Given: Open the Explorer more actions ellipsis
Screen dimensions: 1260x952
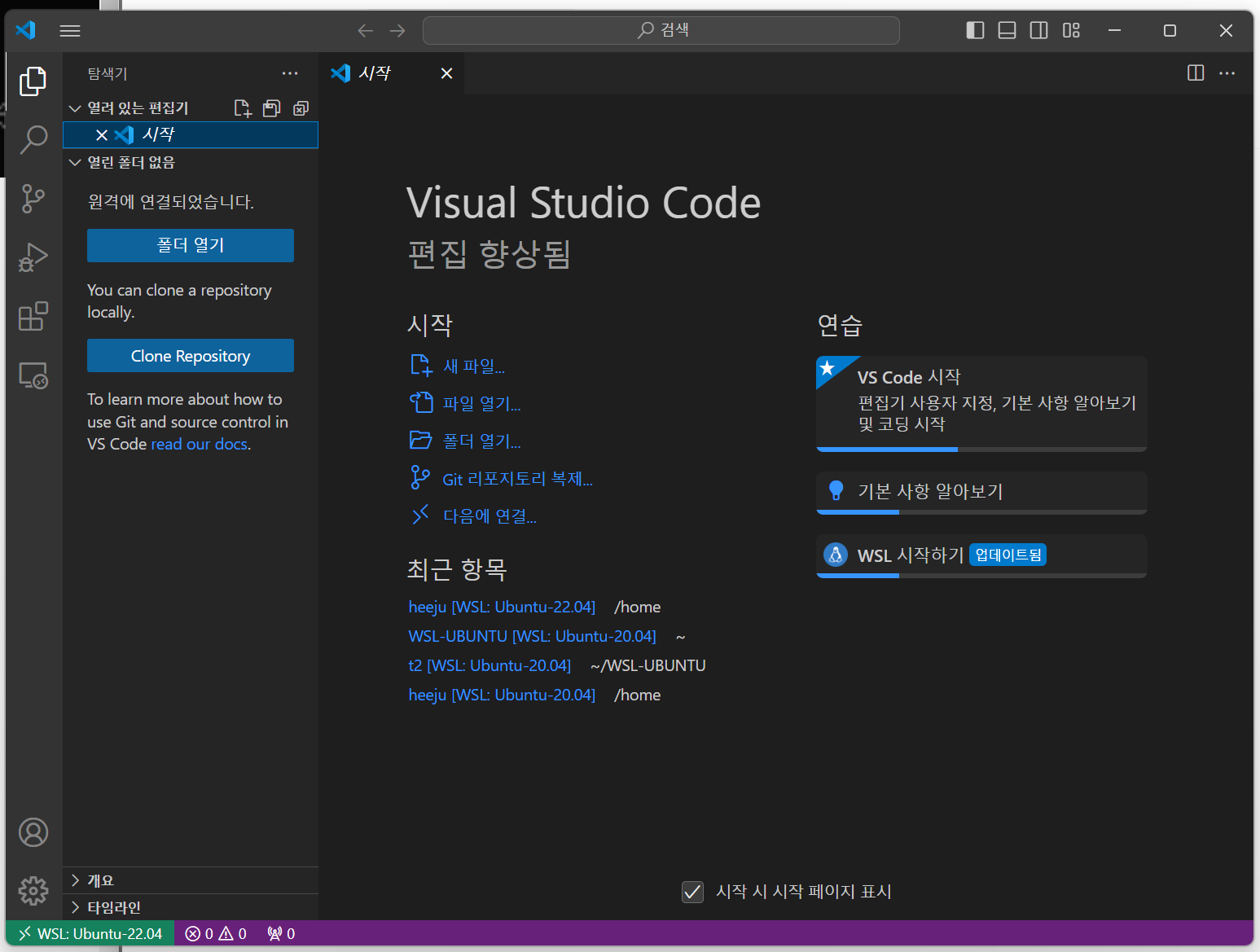Looking at the screenshot, I should (290, 73).
